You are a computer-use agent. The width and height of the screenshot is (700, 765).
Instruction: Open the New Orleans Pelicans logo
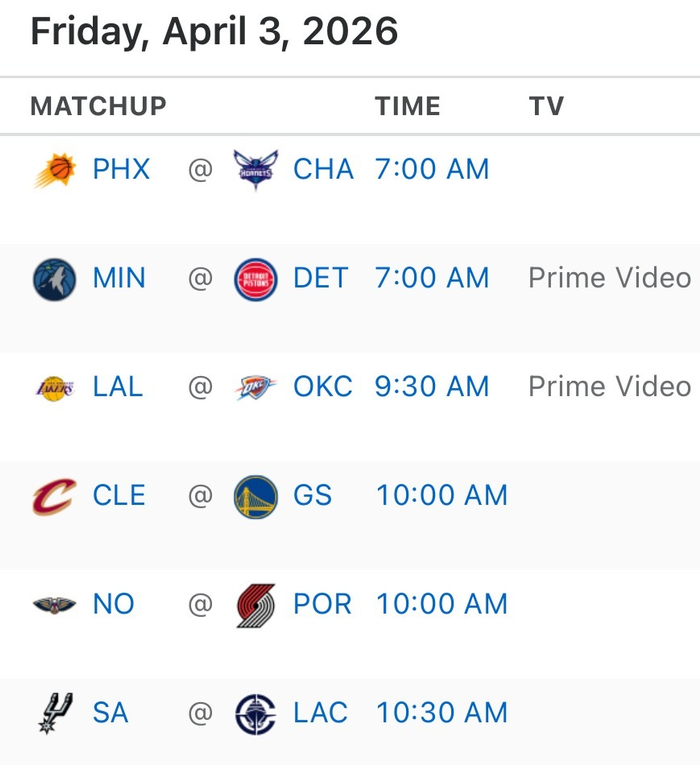point(54,605)
